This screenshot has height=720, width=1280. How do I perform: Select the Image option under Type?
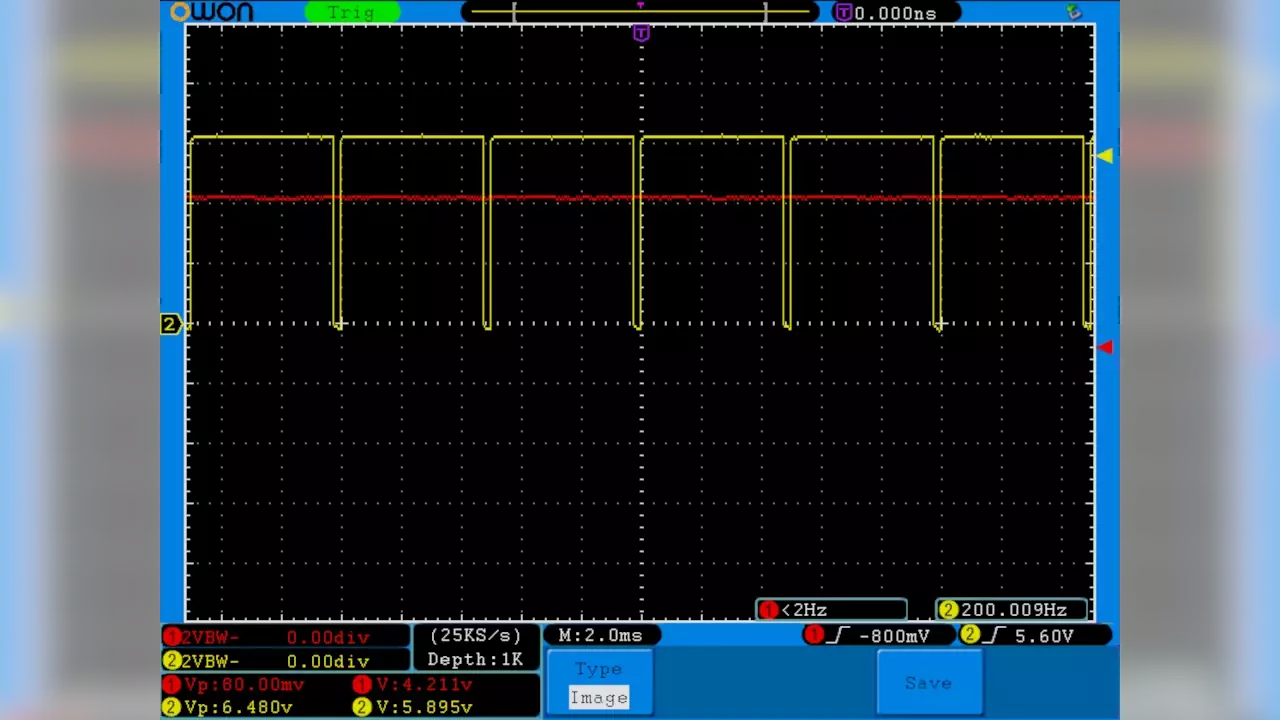click(598, 697)
